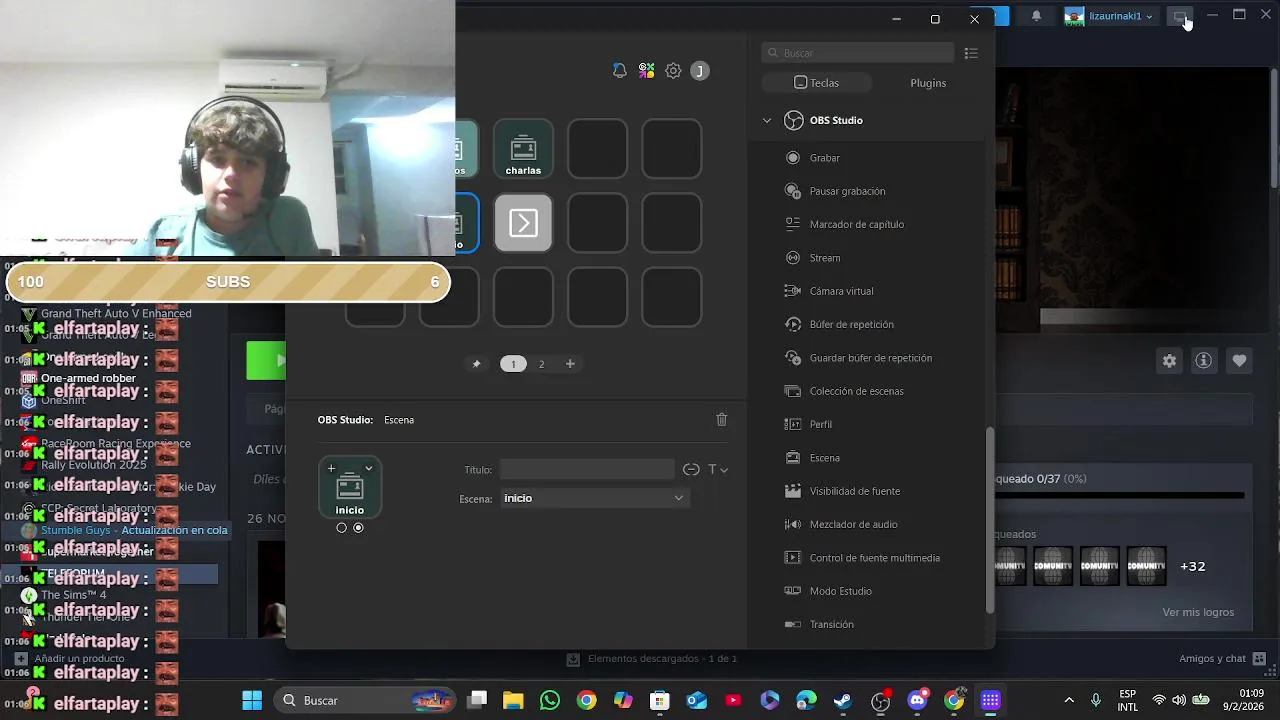Open the title font T dropdown
This screenshot has width=1280, height=720.
coord(717,469)
